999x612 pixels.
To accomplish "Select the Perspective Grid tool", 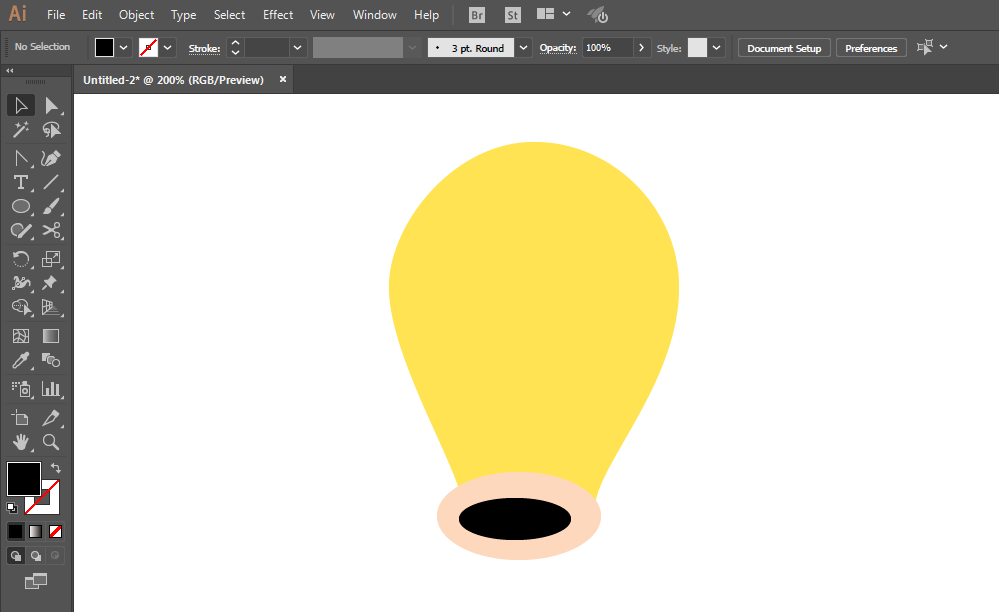I will tap(51, 308).
